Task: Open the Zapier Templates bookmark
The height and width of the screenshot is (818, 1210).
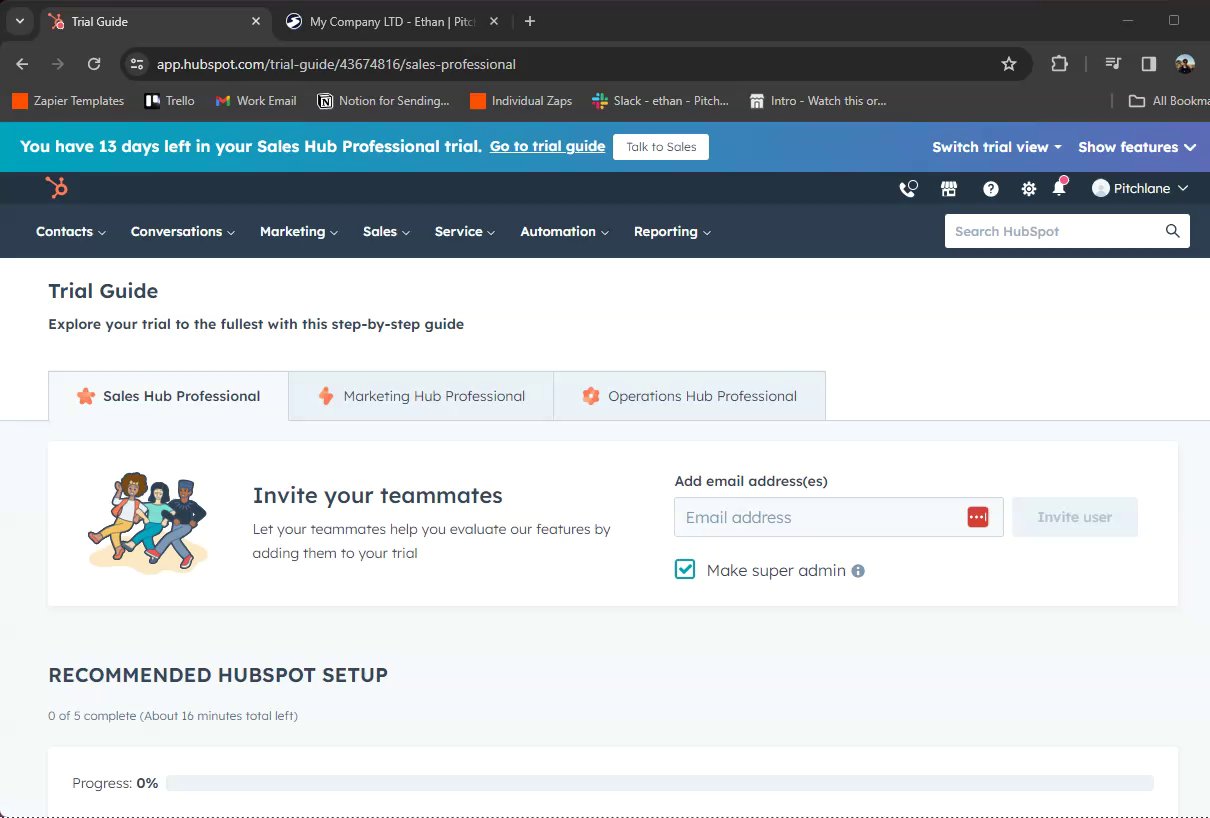Action: 68,101
